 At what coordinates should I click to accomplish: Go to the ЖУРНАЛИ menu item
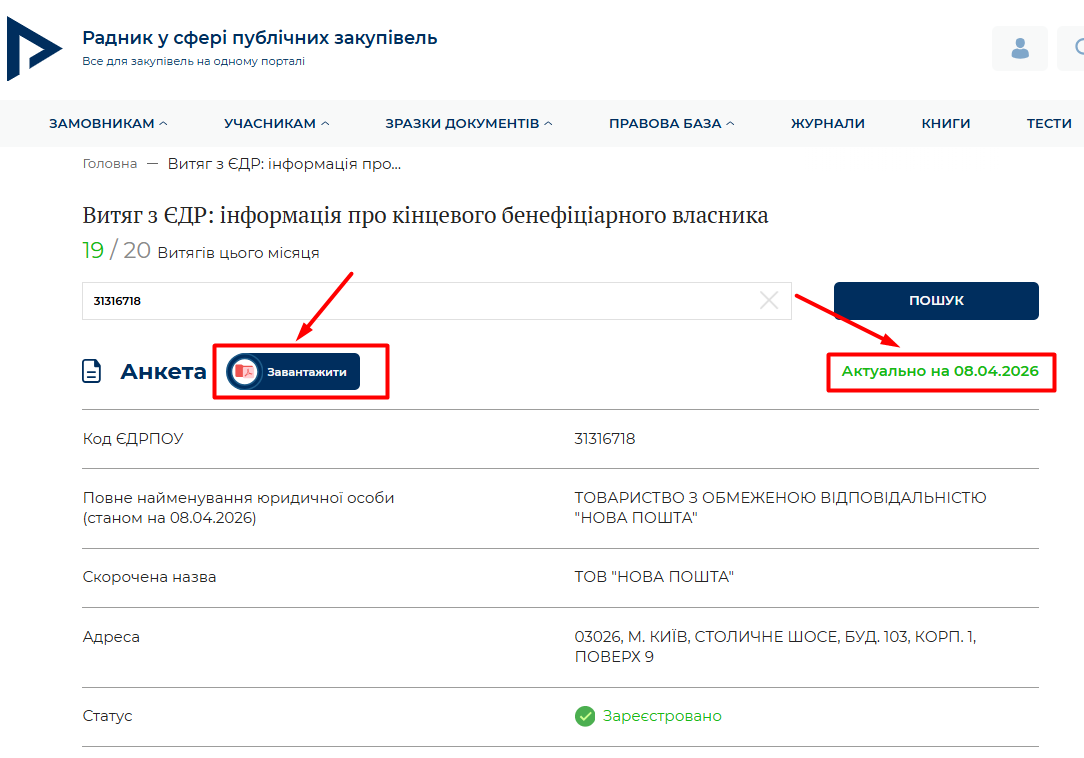coord(827,123)
